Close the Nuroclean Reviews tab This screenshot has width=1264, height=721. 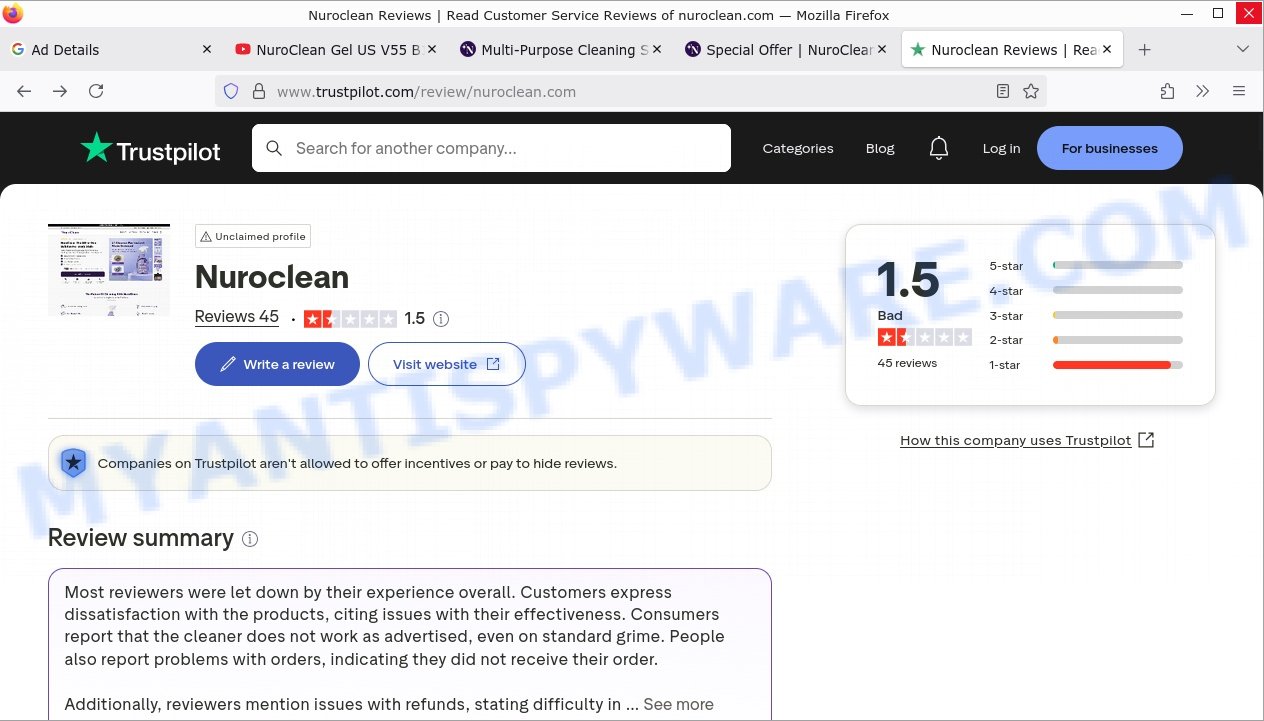(x=1107, y=49)
